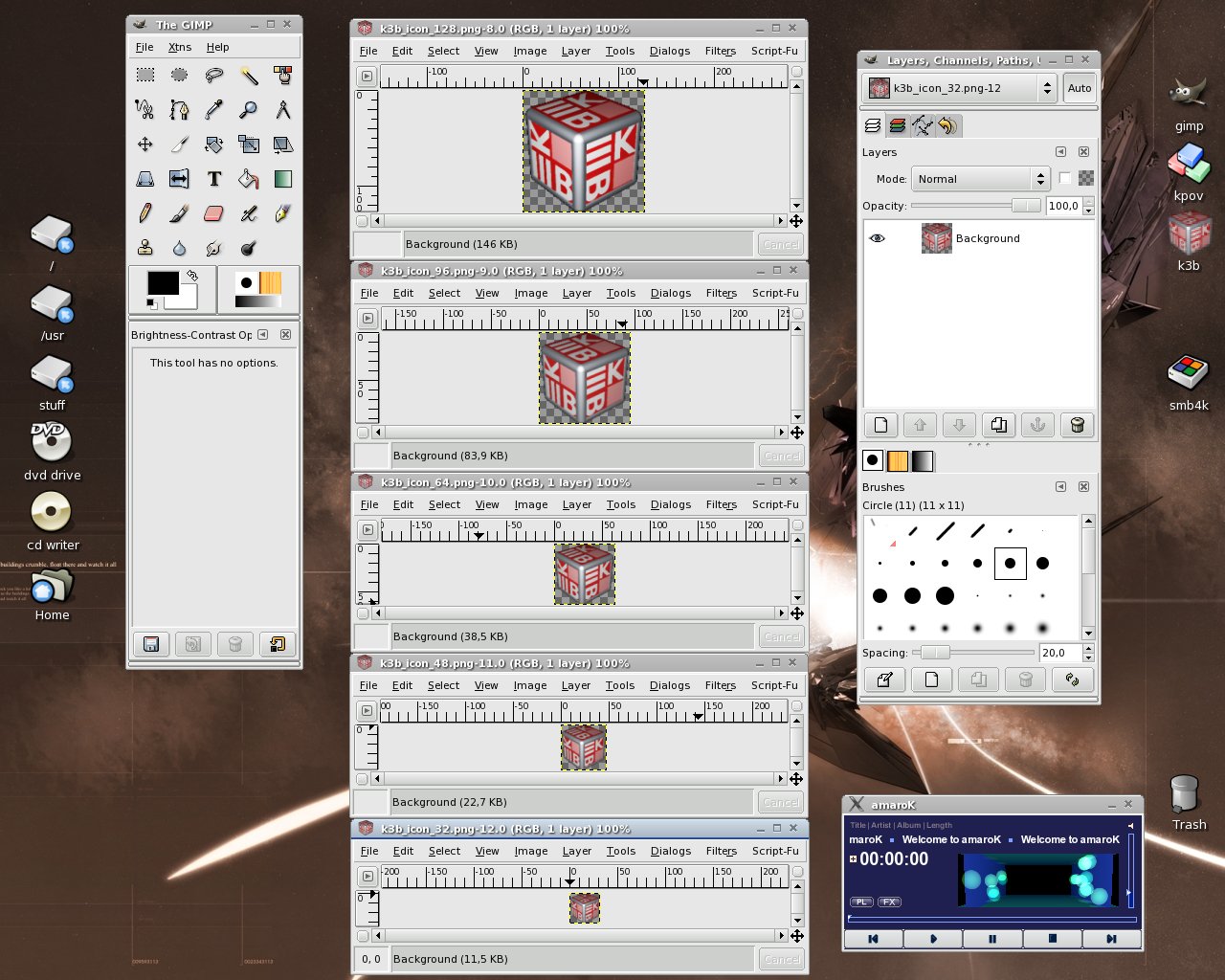1225x980 pixels.
Task: Toggle Quick Mask in k3b_icon_96 window
Action: coord(362,433)
